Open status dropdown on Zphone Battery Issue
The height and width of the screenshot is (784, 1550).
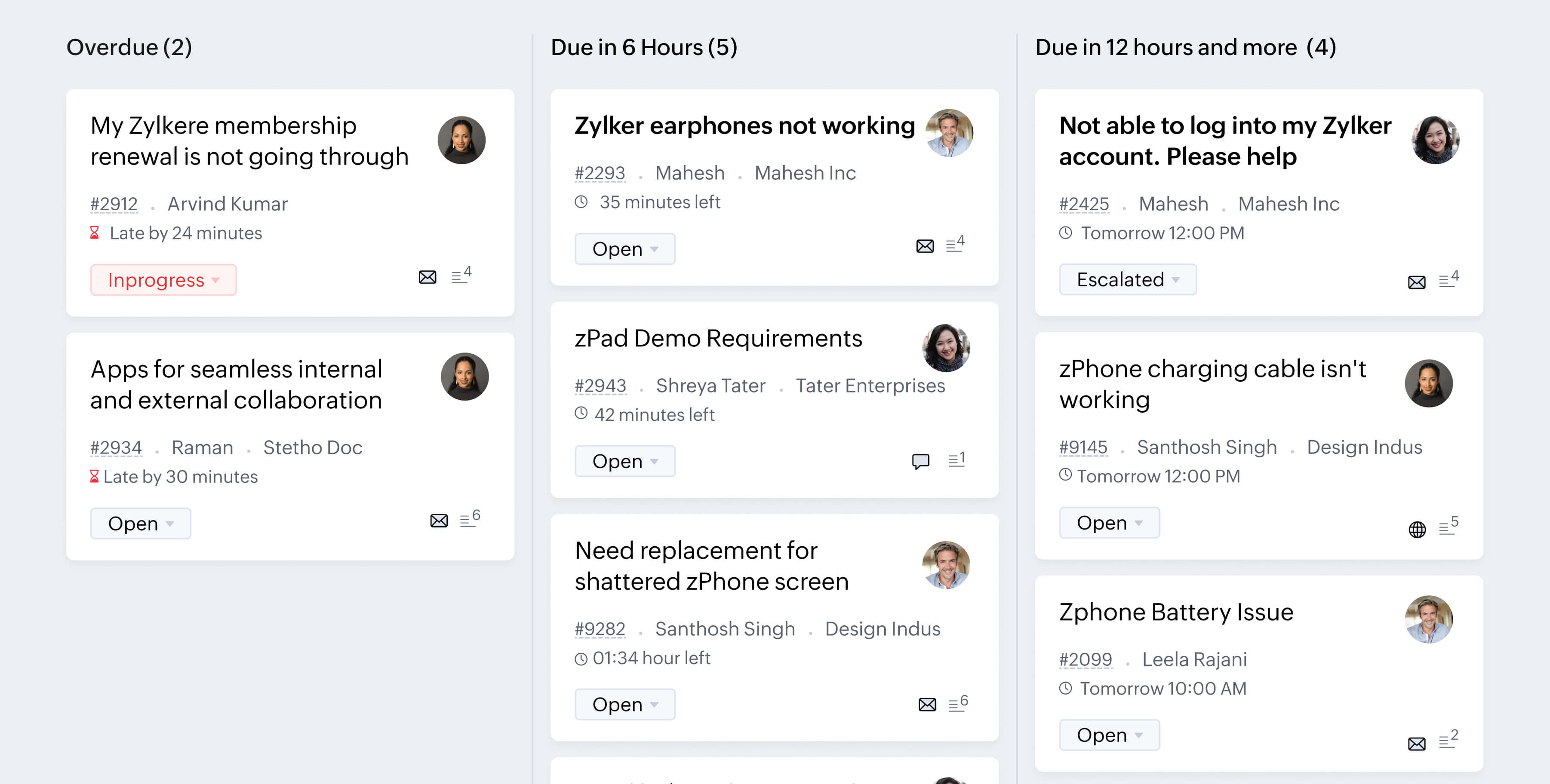[x=1109, y=735]
